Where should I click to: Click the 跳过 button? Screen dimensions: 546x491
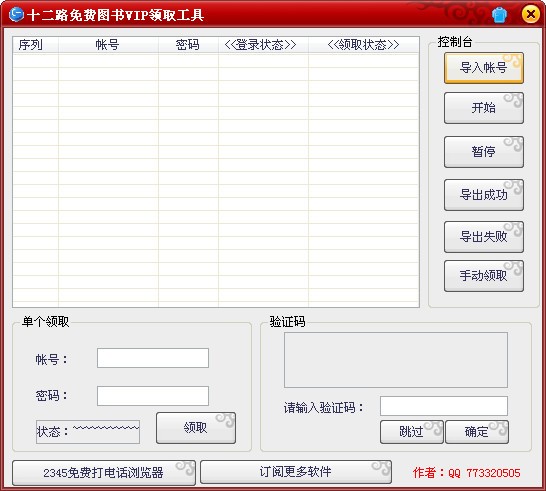(412, 432)
